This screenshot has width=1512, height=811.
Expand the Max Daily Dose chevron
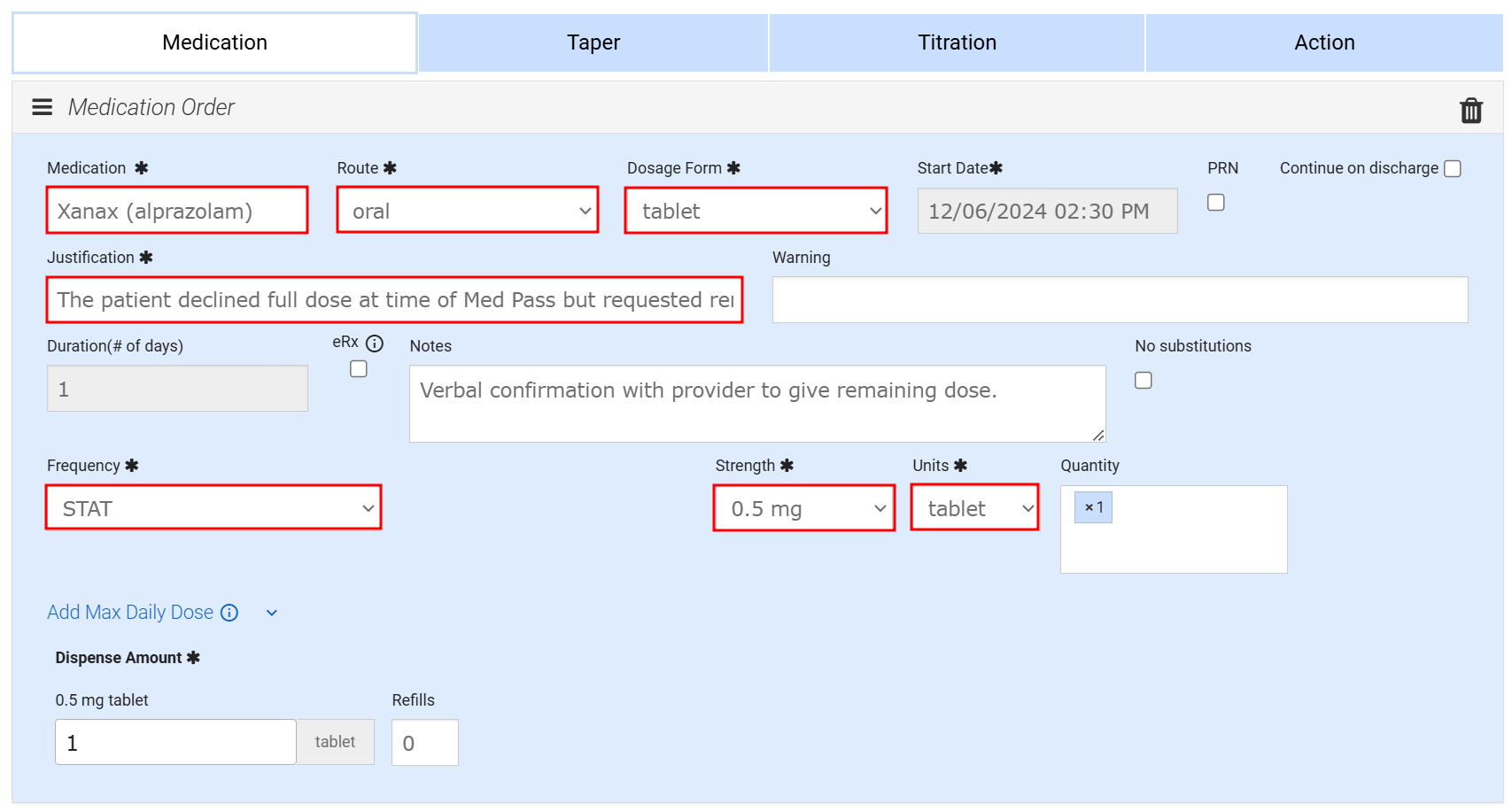[x=272, y=613]
